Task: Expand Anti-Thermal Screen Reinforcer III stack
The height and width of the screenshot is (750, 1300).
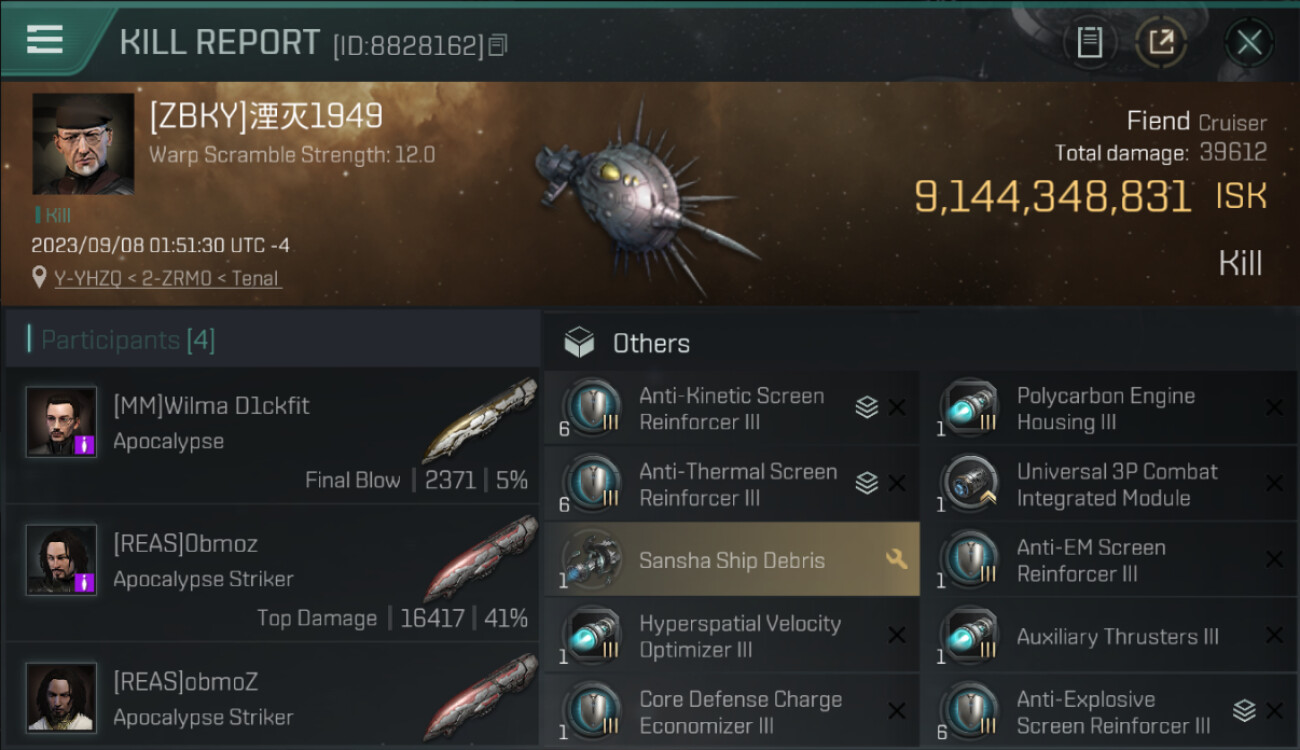Action: 866,483
